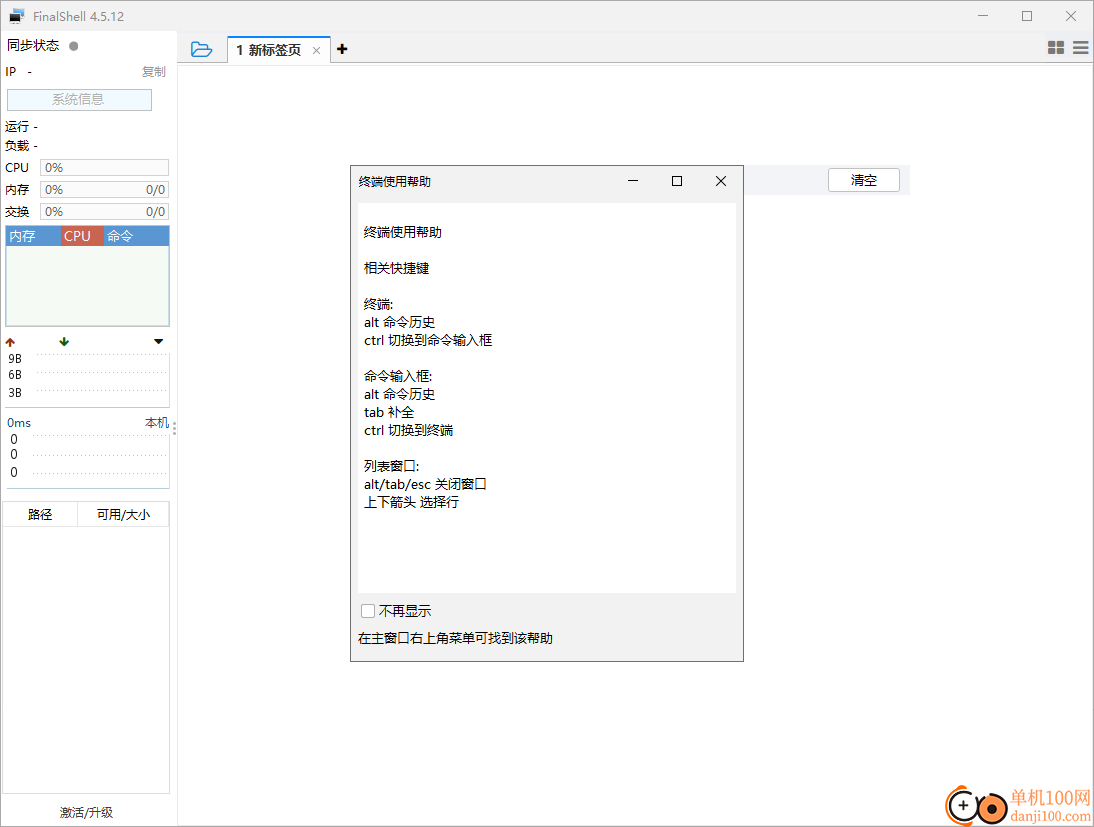Copy the IP with 复制

point(153,72)
